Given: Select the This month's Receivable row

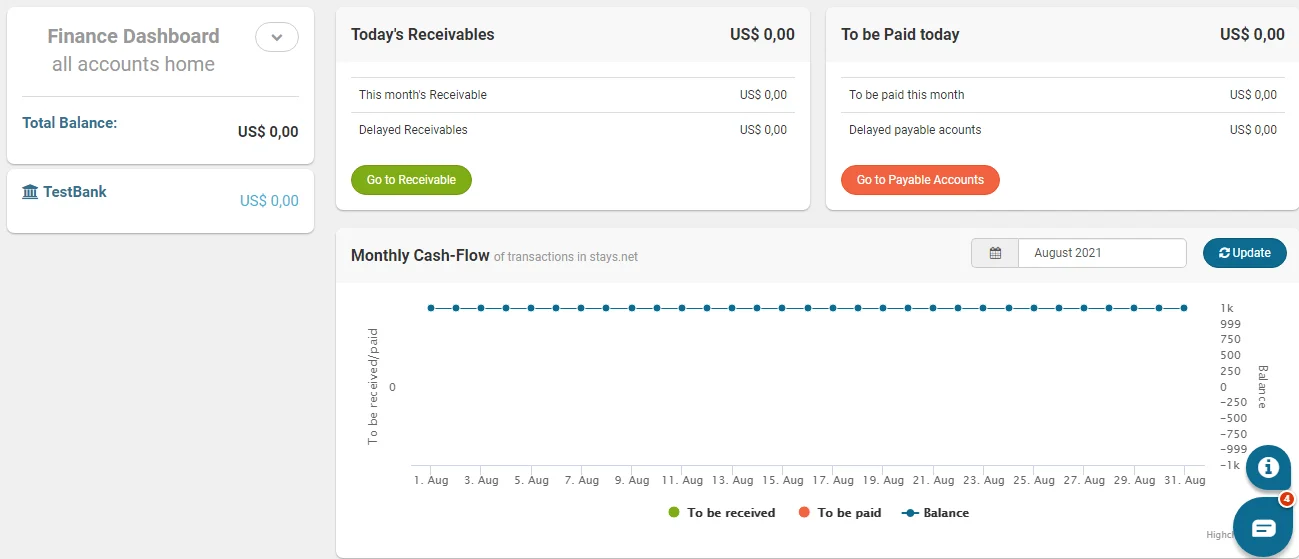Looking at the screenshot, I should 572,95.
